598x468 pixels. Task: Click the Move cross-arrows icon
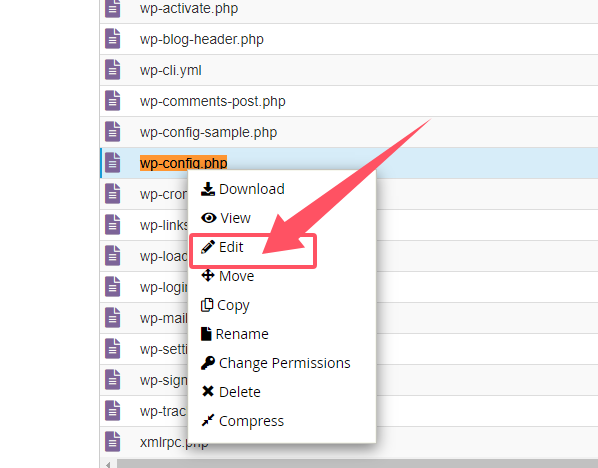click(208, 275)
